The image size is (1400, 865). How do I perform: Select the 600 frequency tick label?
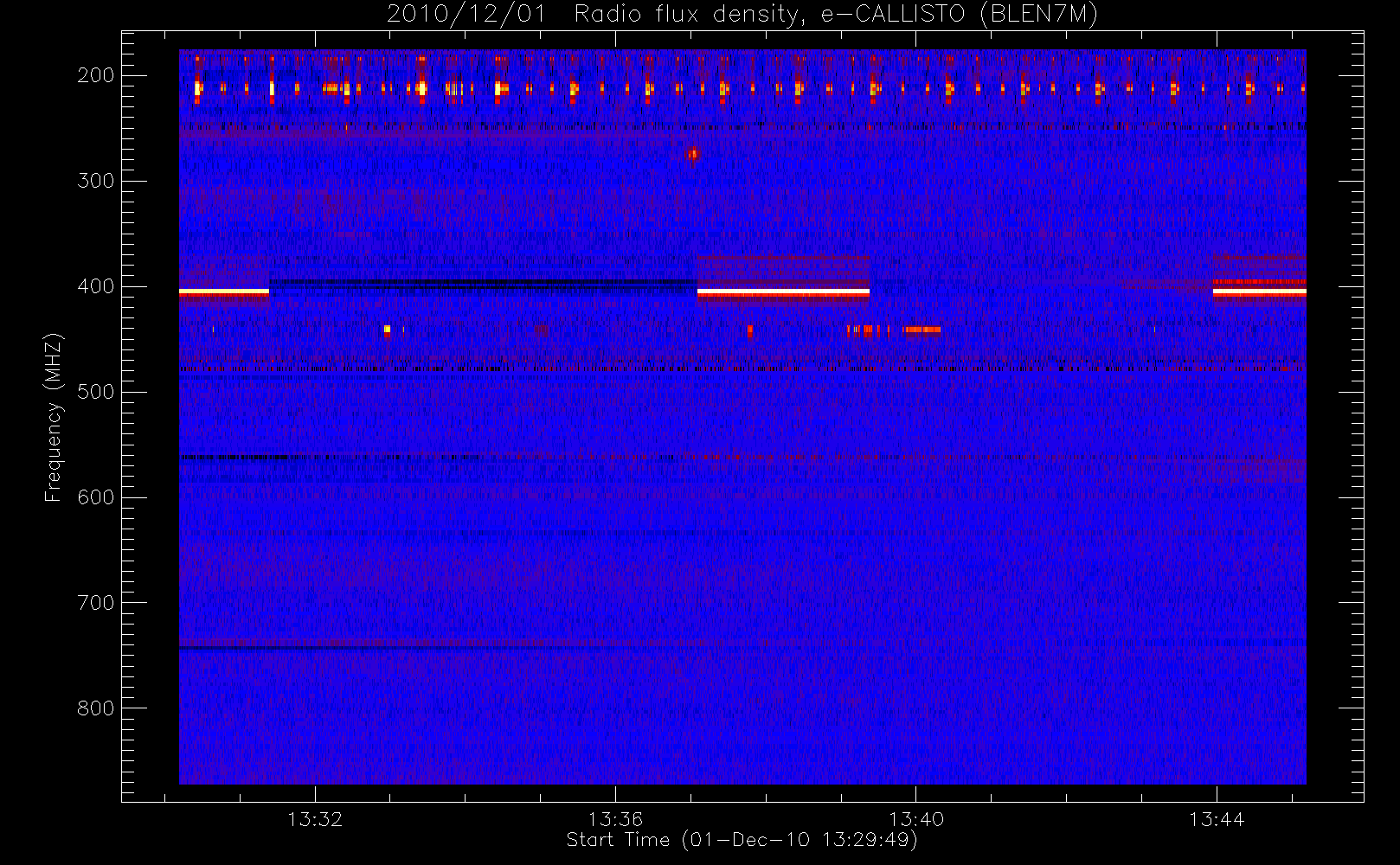pyautogui.click(x=96, y=497)
